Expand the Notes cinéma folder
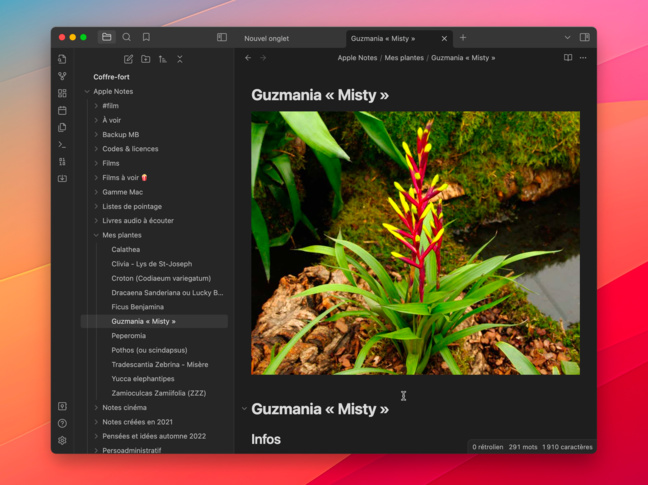The width and height of the screenshot is (648, 485). [x=96, y=407]
